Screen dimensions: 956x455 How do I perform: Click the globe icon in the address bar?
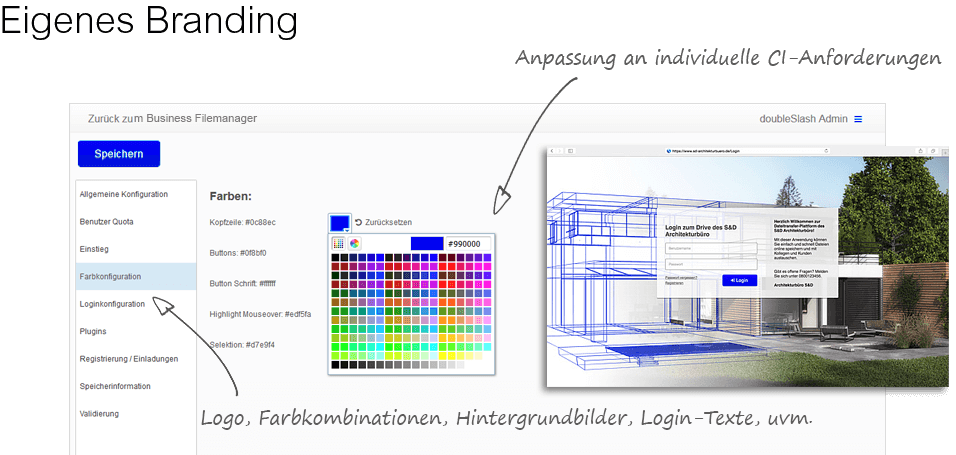668,150
